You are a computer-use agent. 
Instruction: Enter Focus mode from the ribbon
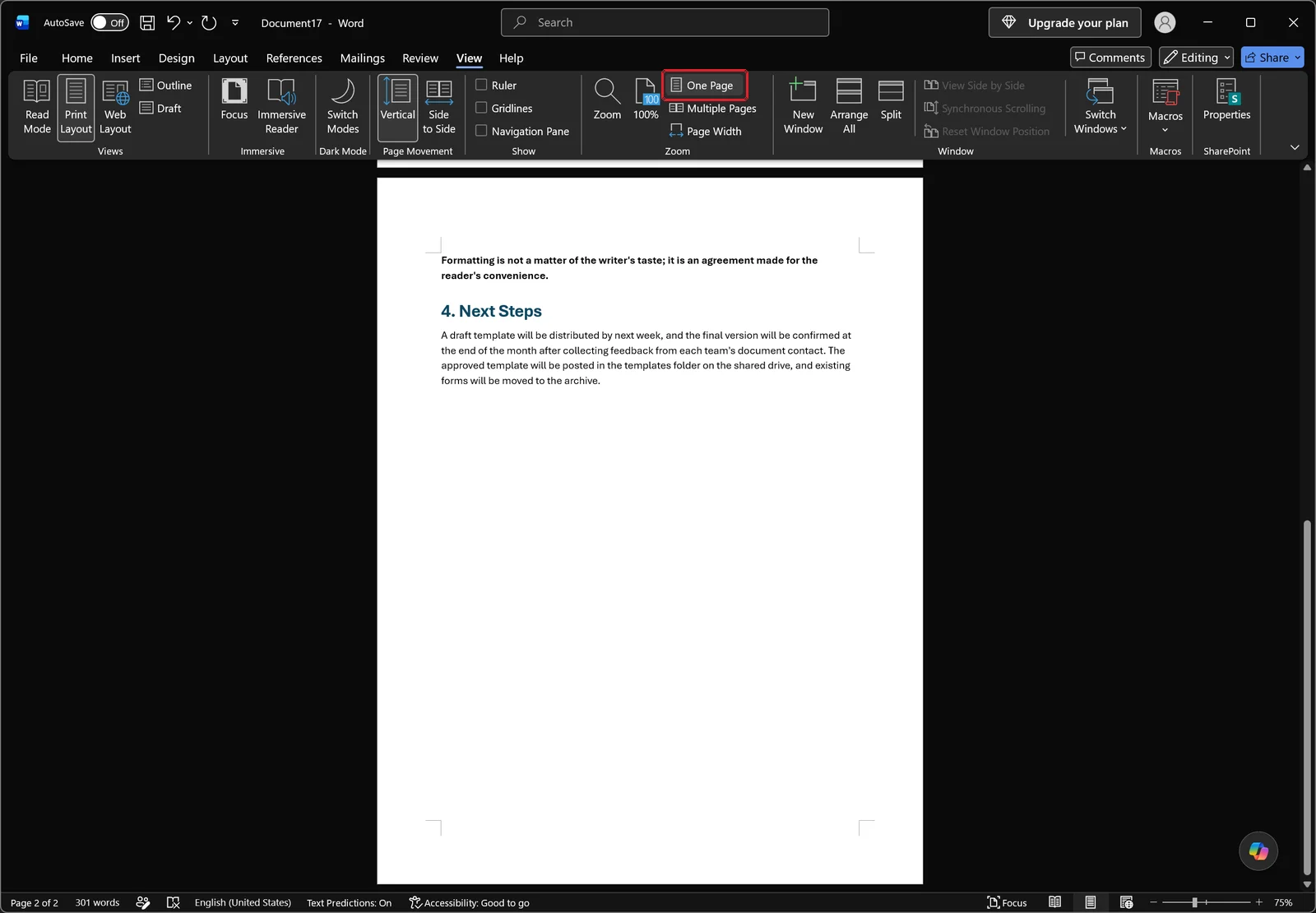point(234,100)
